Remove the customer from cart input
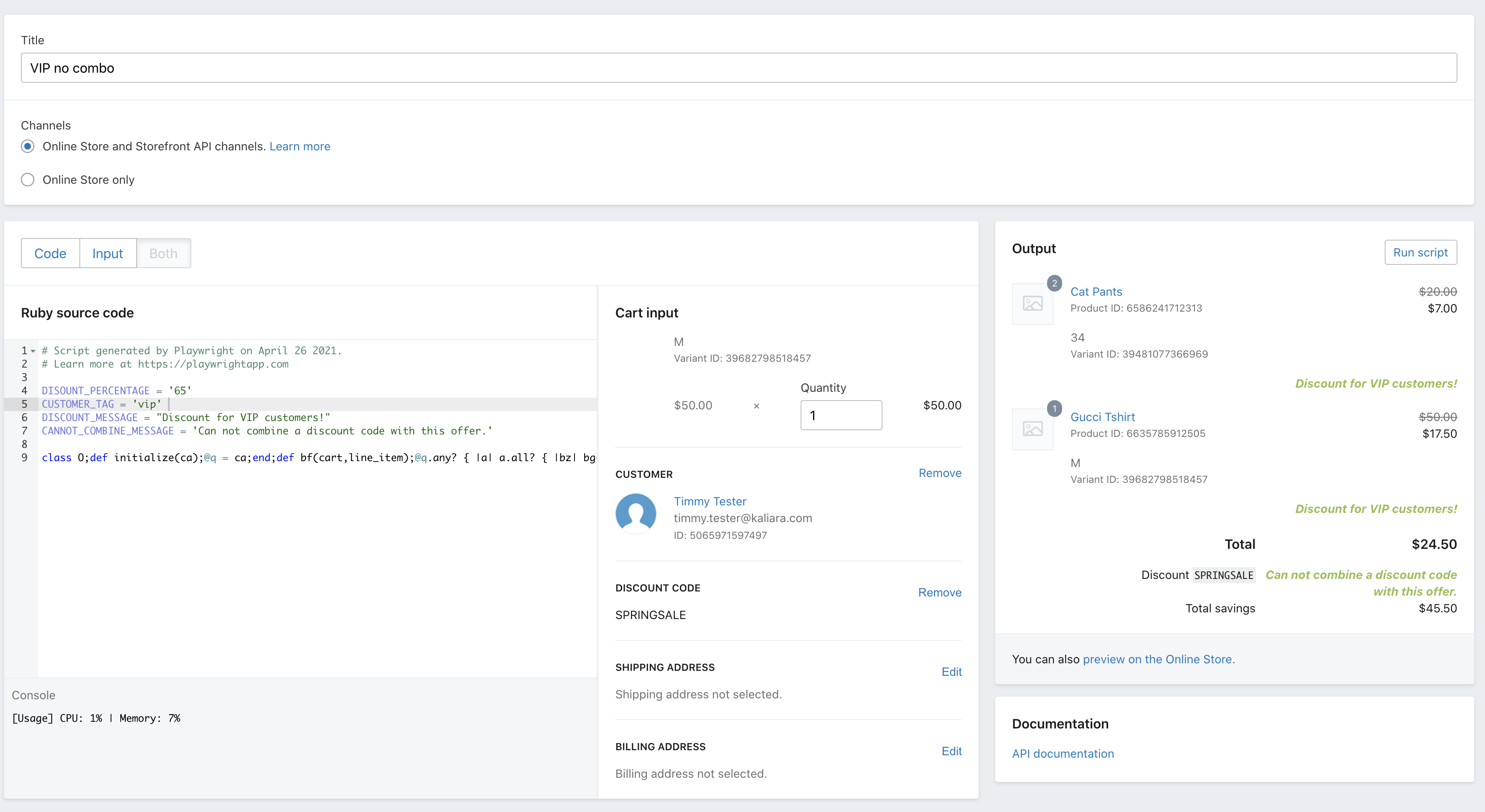The image size is (1485, 812). tap(940, 473)
